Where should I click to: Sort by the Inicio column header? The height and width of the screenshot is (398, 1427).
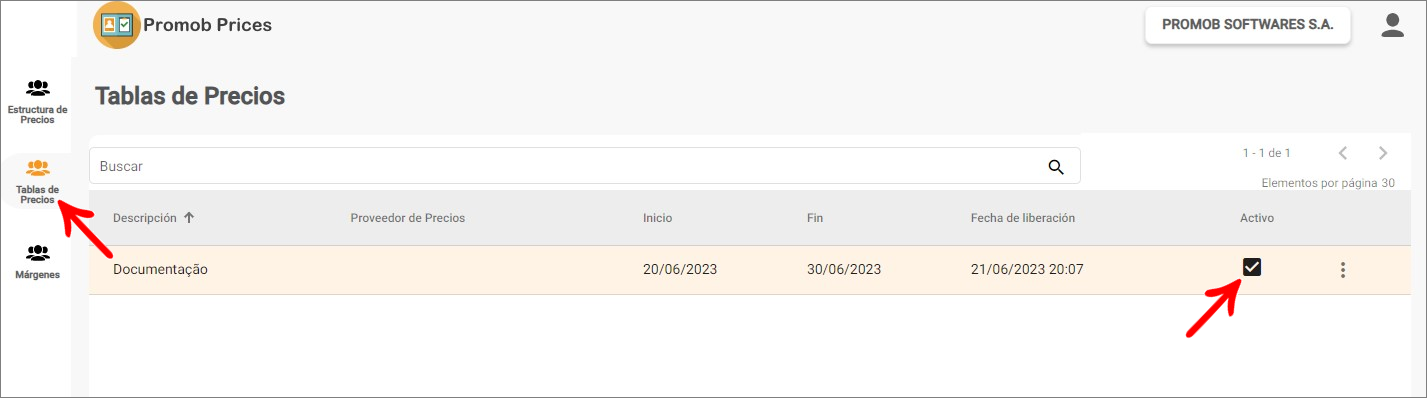coord(658,218)
